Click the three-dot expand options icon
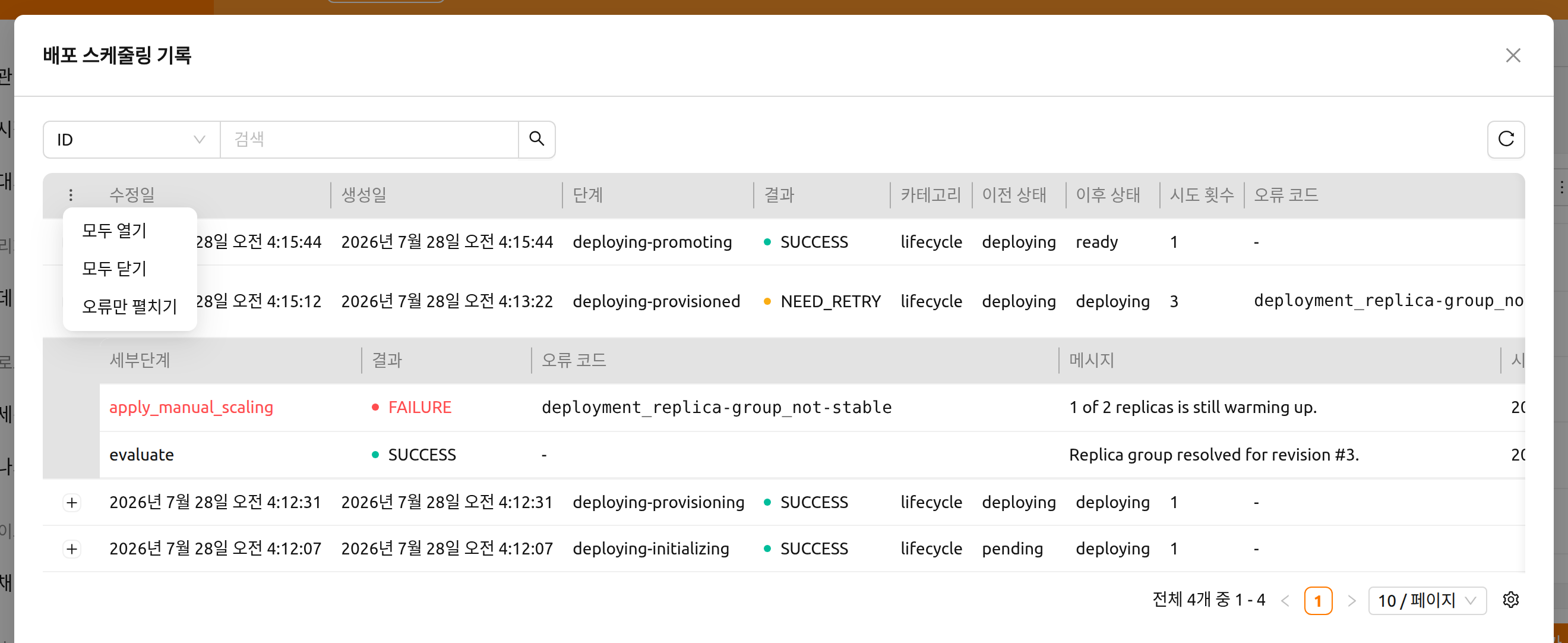The width and height of the screenshot is (1568, 643). click(71, 195)
